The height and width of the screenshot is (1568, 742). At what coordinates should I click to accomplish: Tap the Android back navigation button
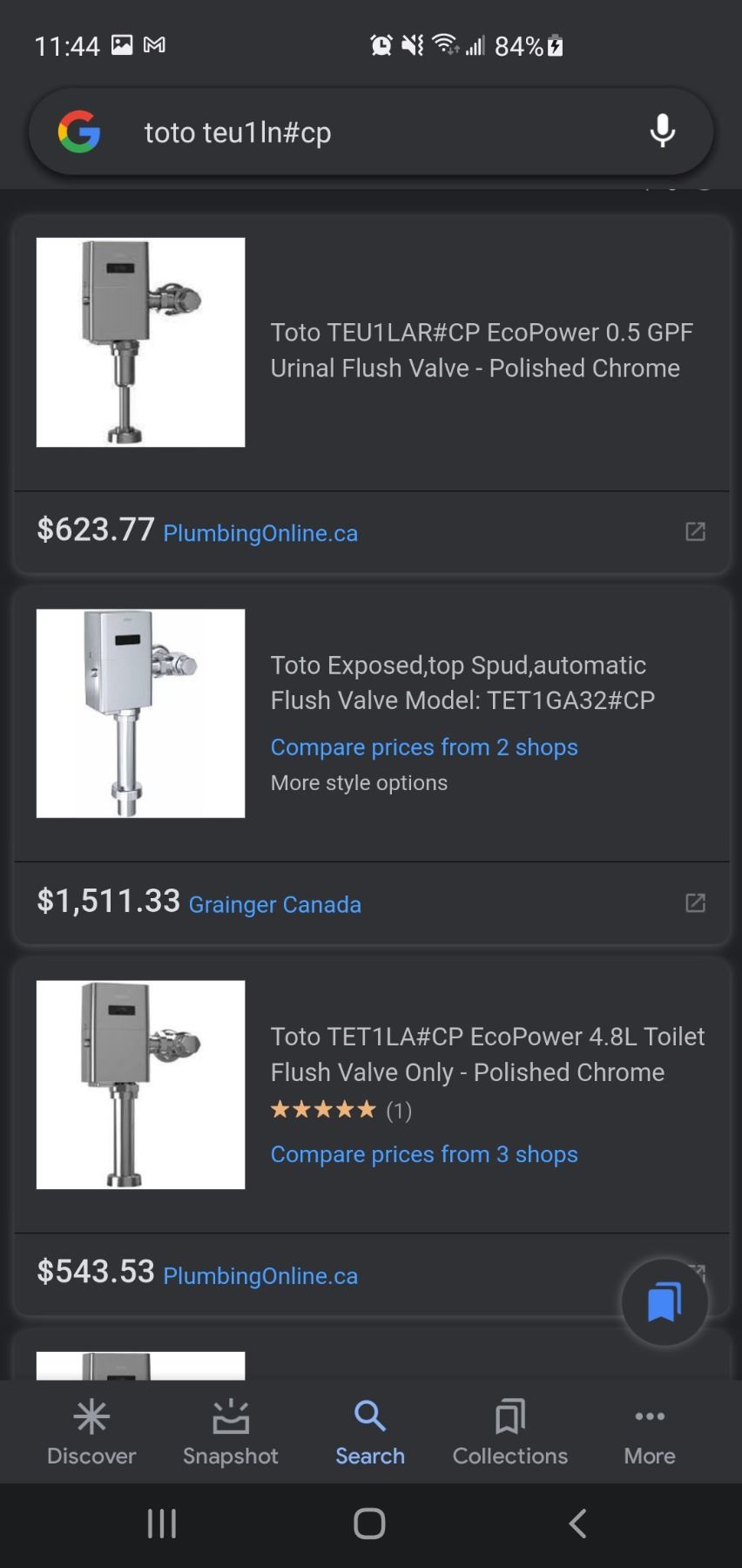(577, 1524)
